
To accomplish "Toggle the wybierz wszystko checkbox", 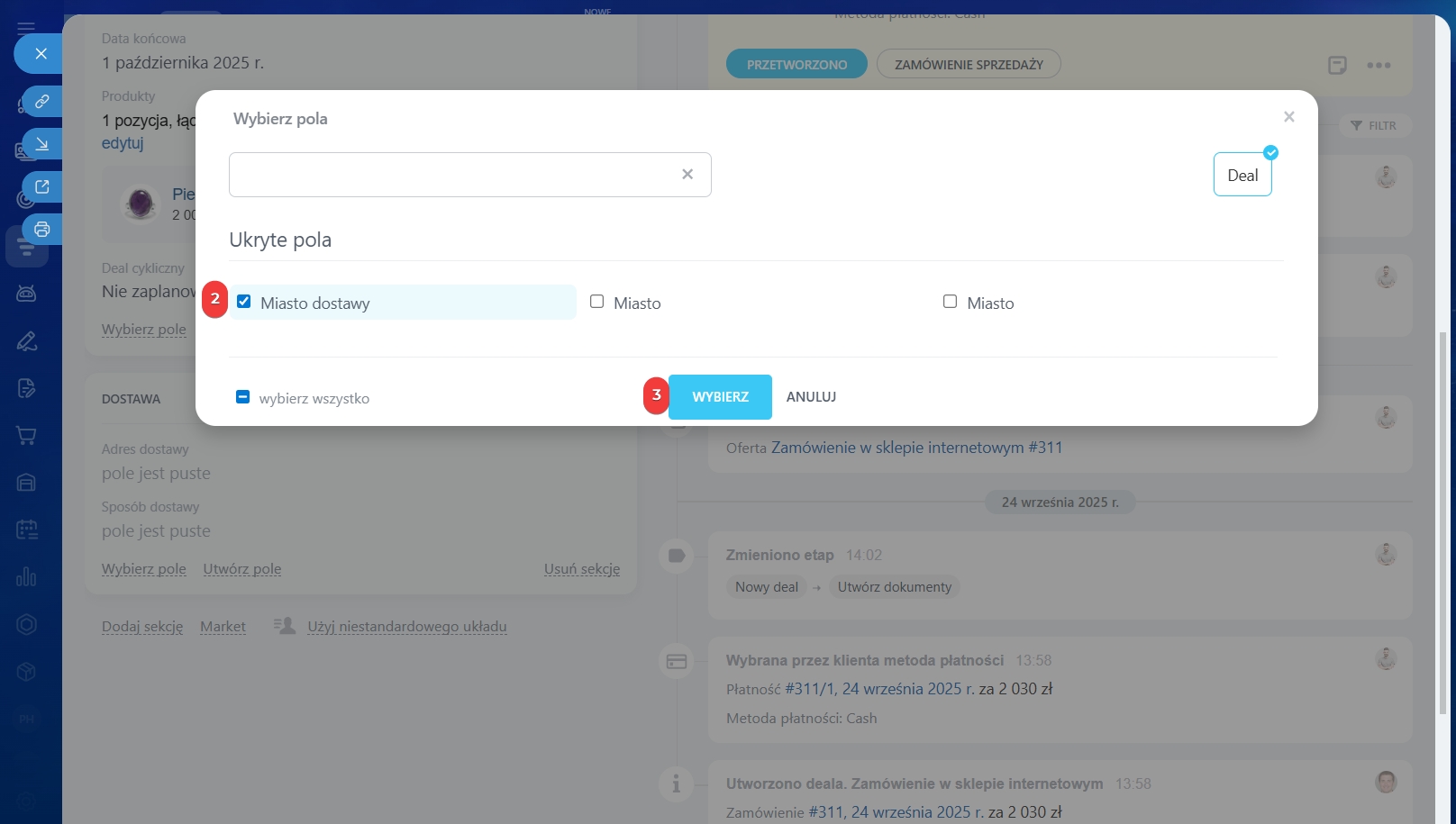I will (x=242, y=397).
